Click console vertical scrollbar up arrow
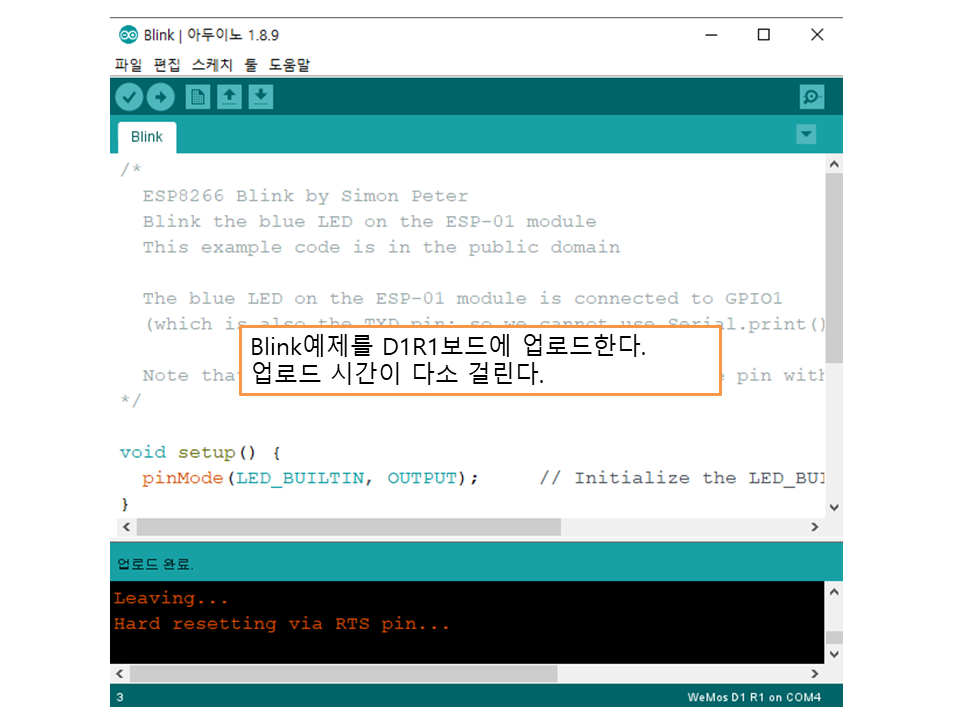The height and width of the screenshot is (720, 960). [834, 592]
